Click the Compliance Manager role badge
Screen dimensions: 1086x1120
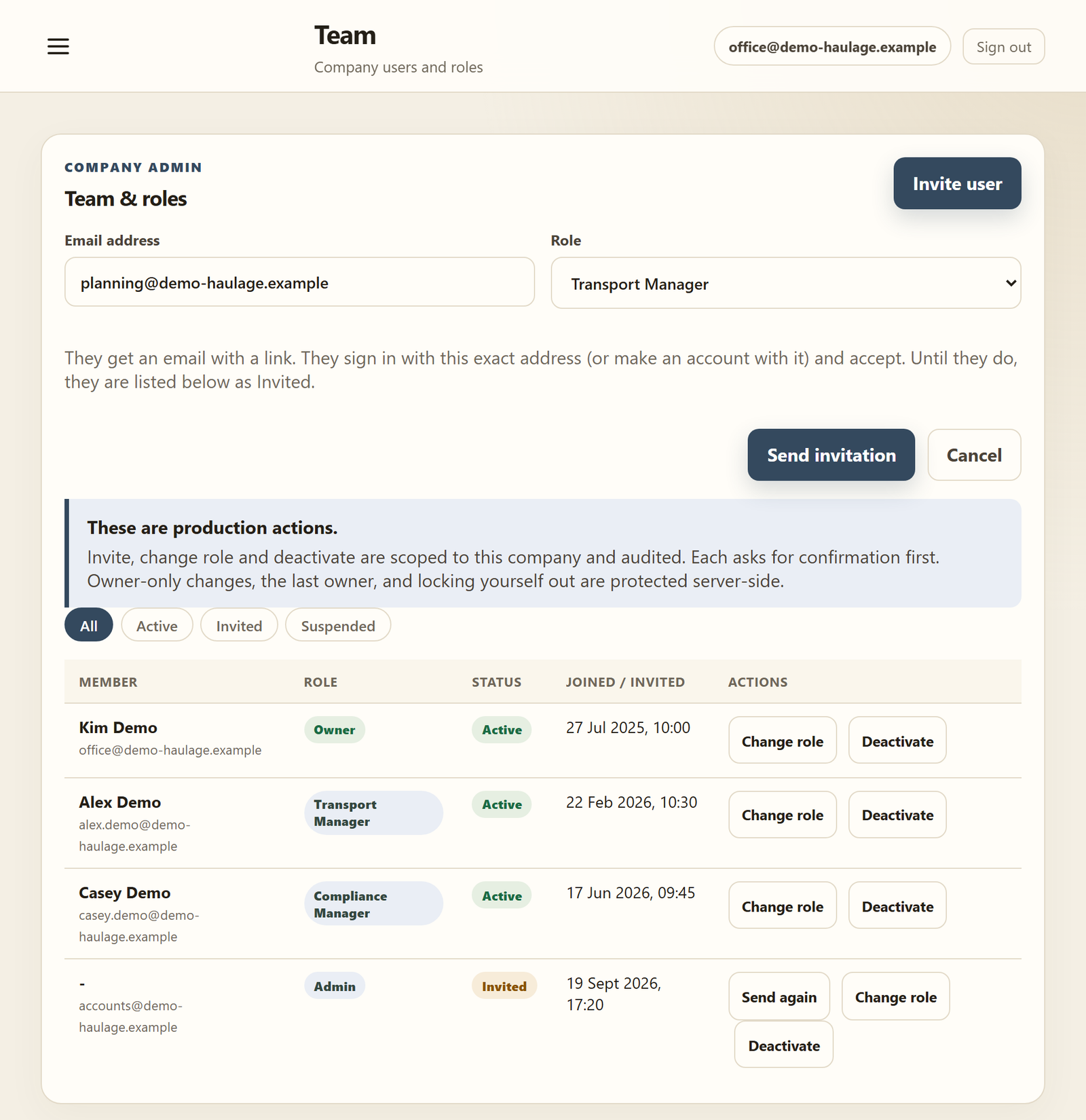click(x=373, y=903)
